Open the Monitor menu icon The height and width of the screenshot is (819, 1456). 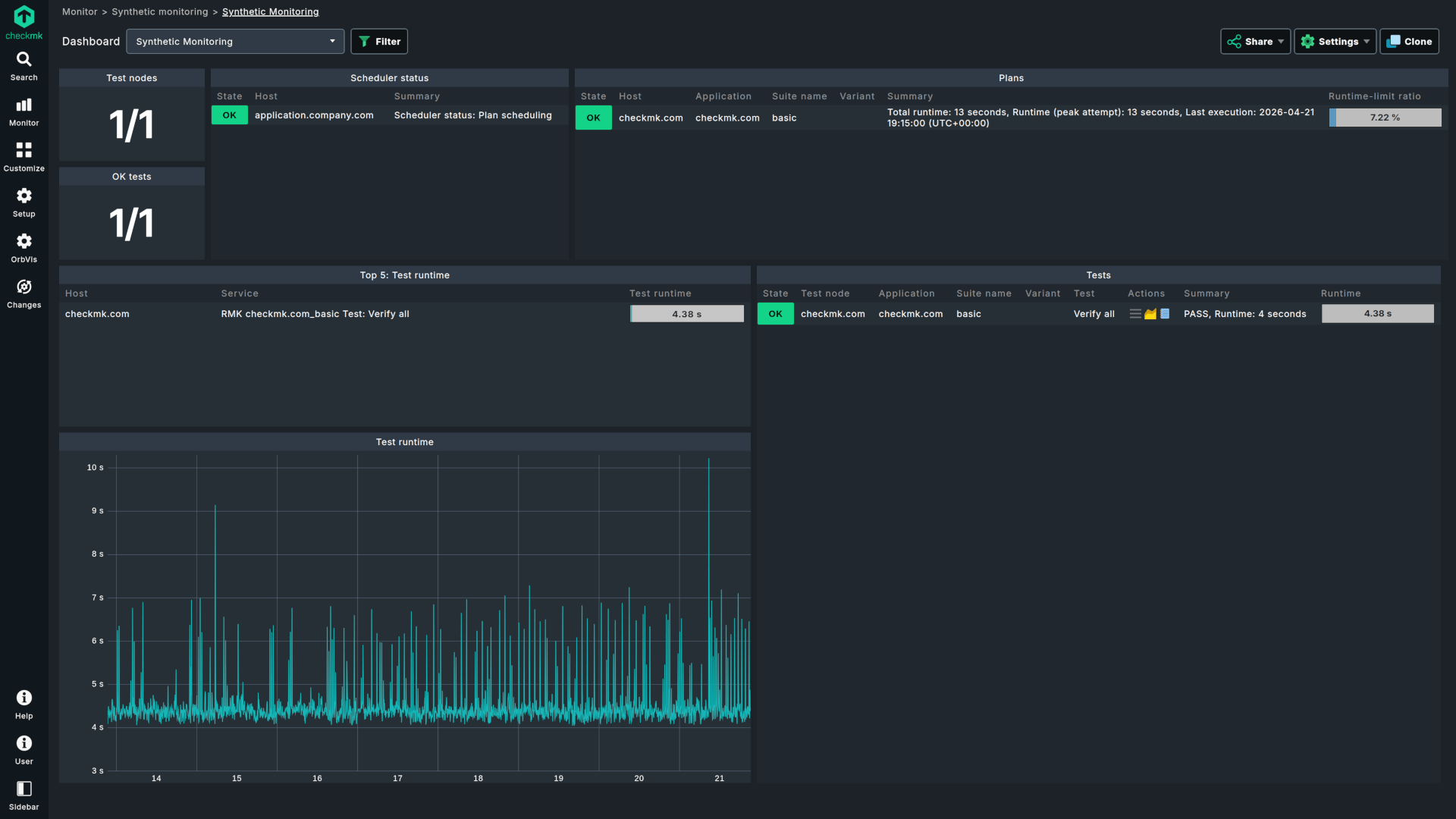(x=24, y=111)
